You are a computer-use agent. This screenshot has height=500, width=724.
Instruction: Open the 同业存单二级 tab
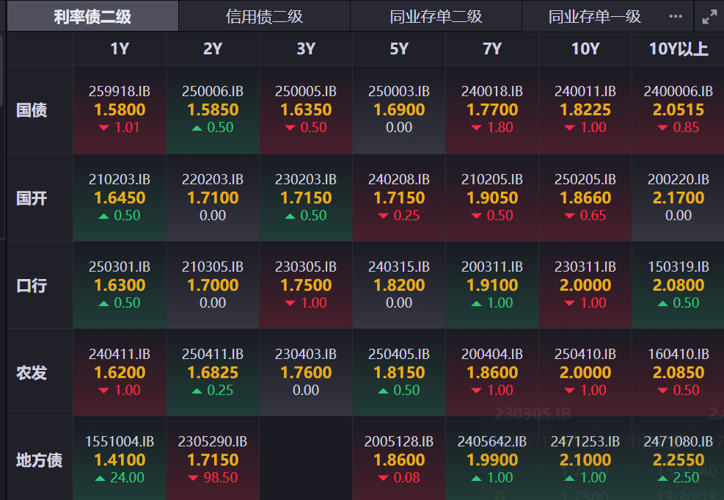pyautogui.click(x=436, y=17)
